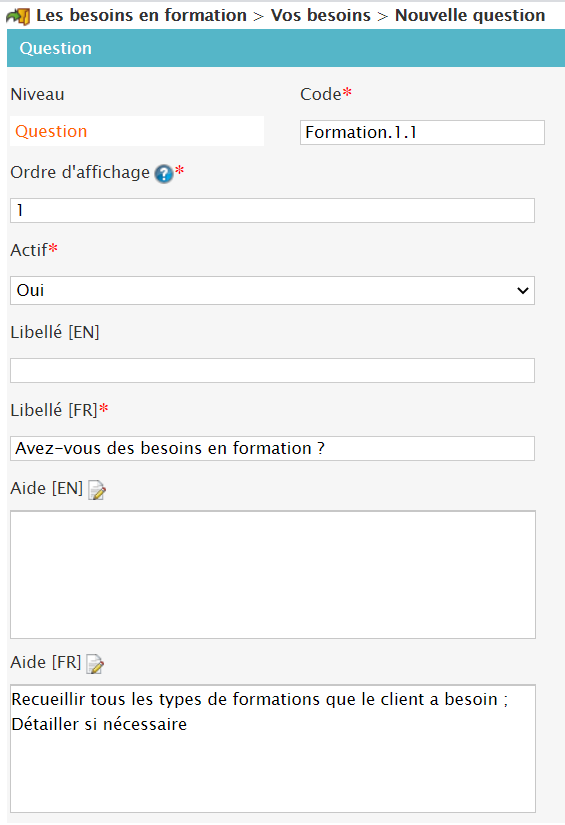Open the Ordre d'affichage help icon
The image size is (565, 825).
pyautogui.click(x=164, y=174)
